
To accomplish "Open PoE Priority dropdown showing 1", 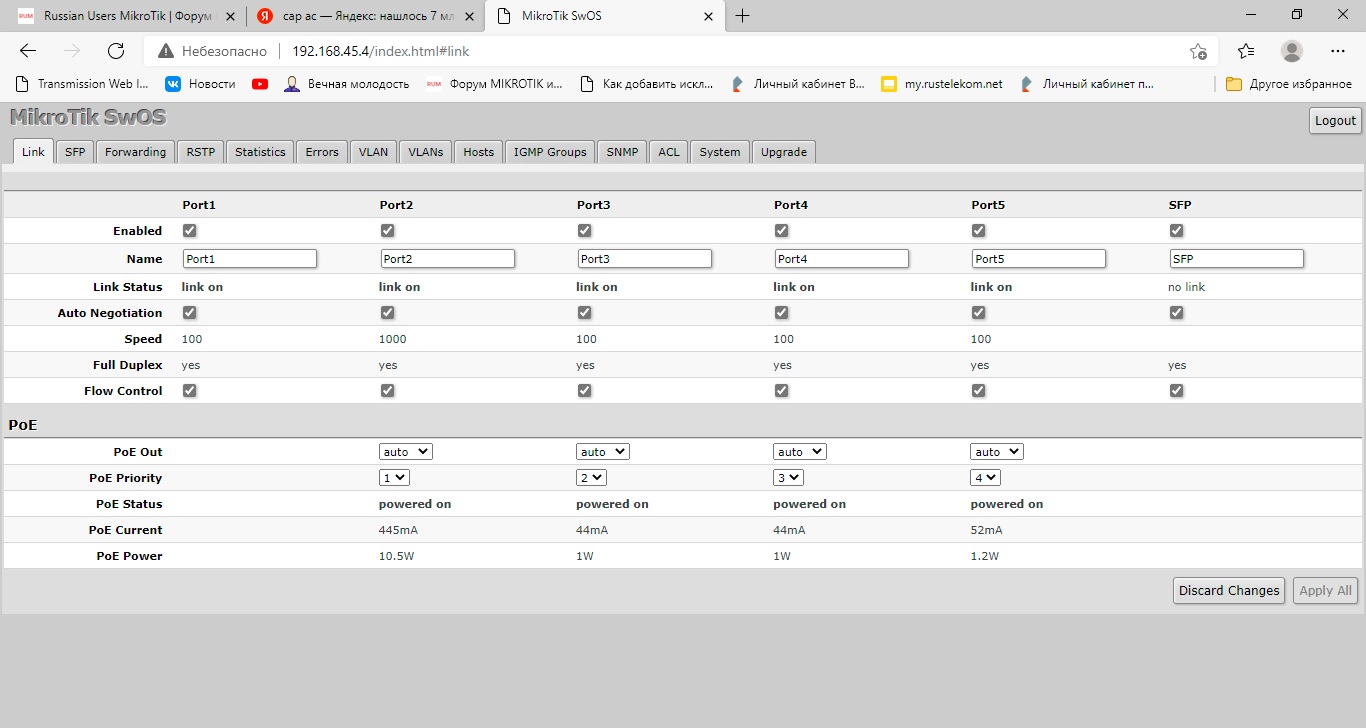I will click(394, 478).
